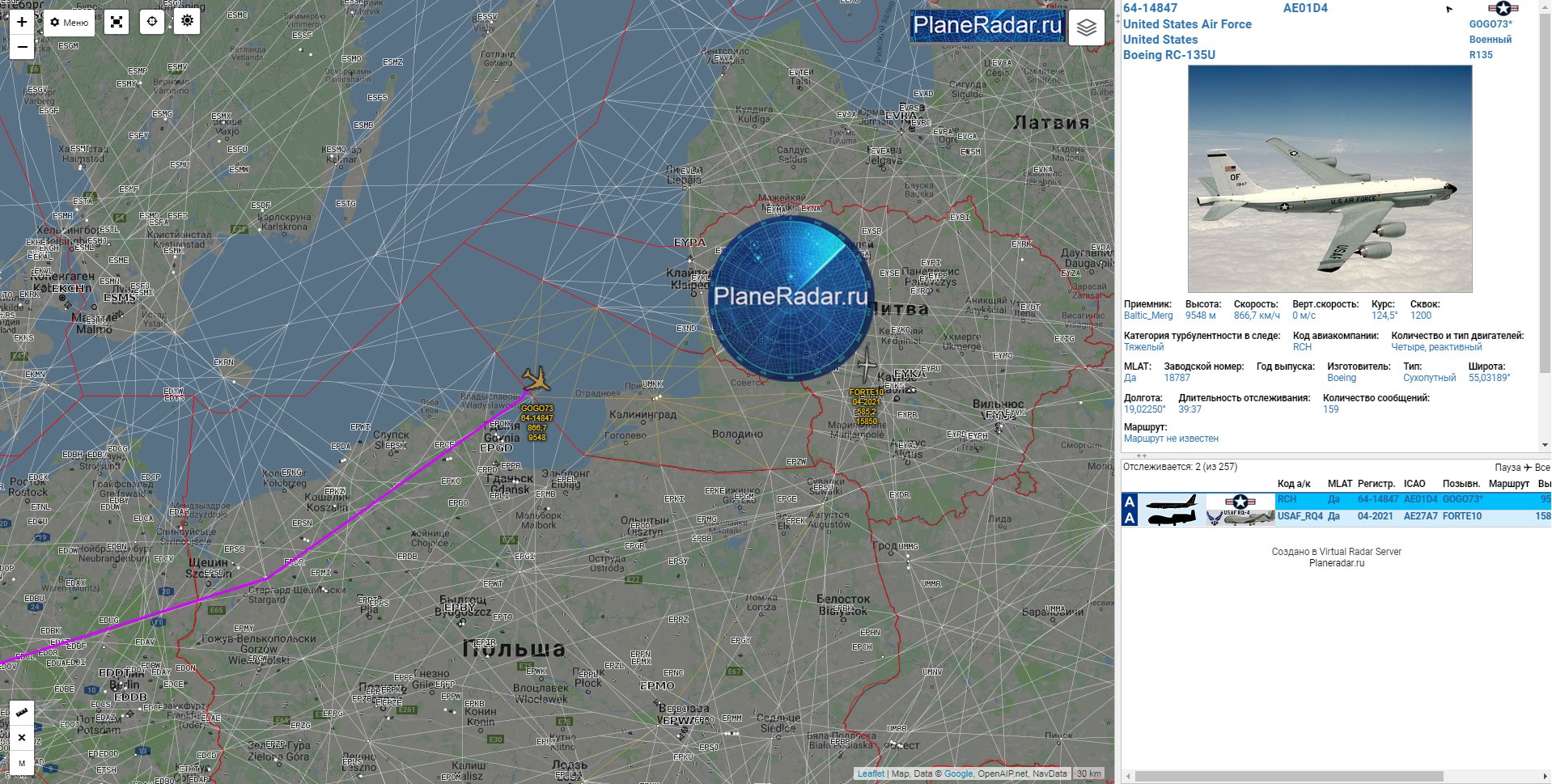The height and width of the screenshot is (784, 1552).
Task: Zoom in the map with plus button
Action: pyautogui.click(x=22, y=22)
